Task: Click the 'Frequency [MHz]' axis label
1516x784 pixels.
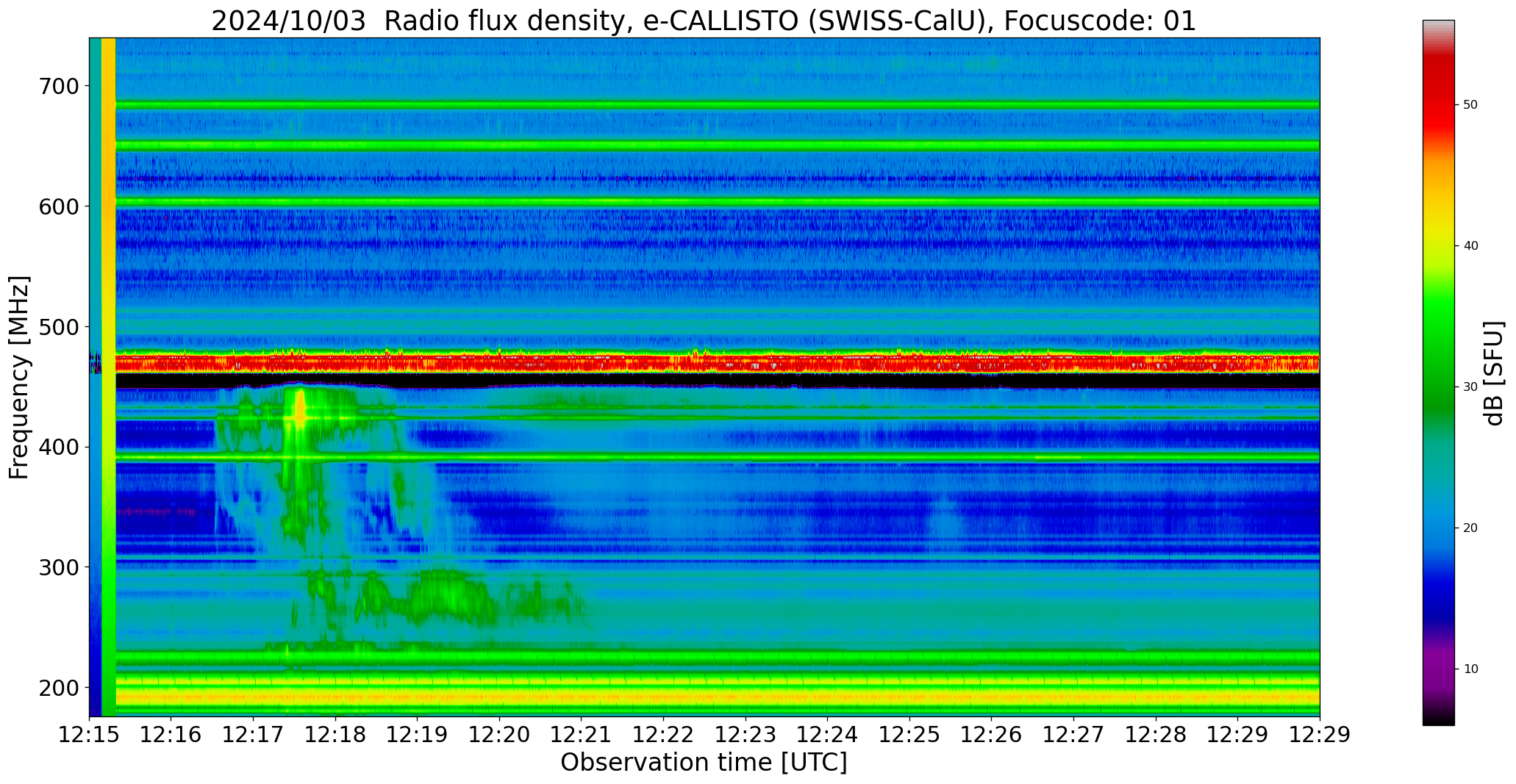Action: pos(19,377)
